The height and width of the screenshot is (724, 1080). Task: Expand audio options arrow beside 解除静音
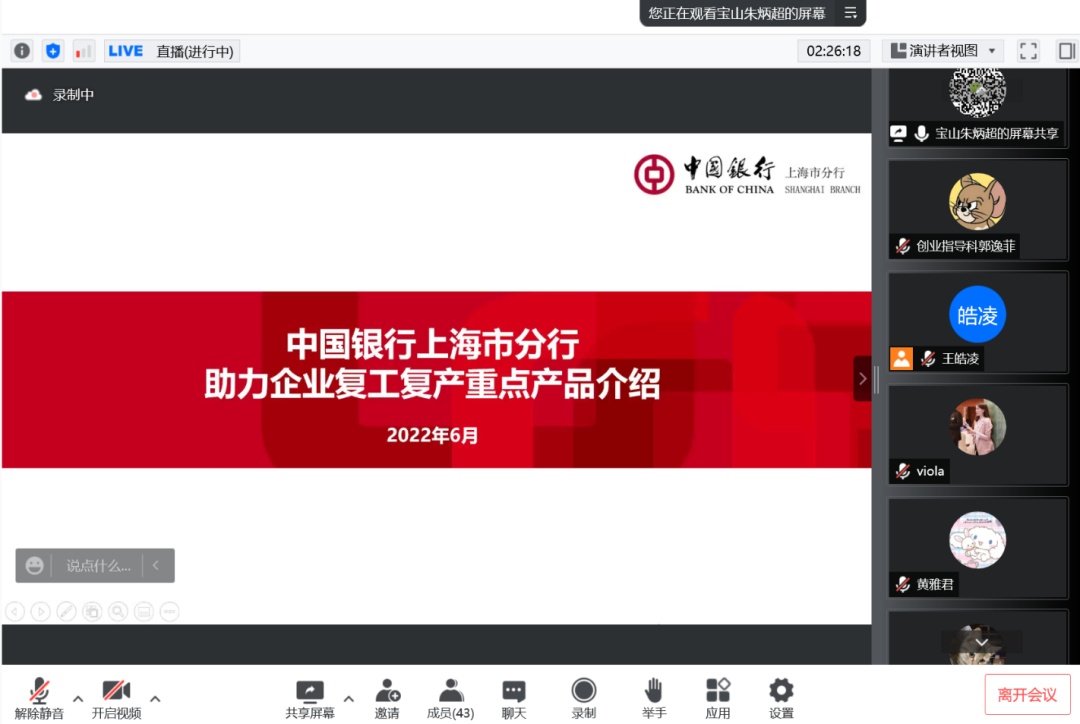(x=78, y=698)
